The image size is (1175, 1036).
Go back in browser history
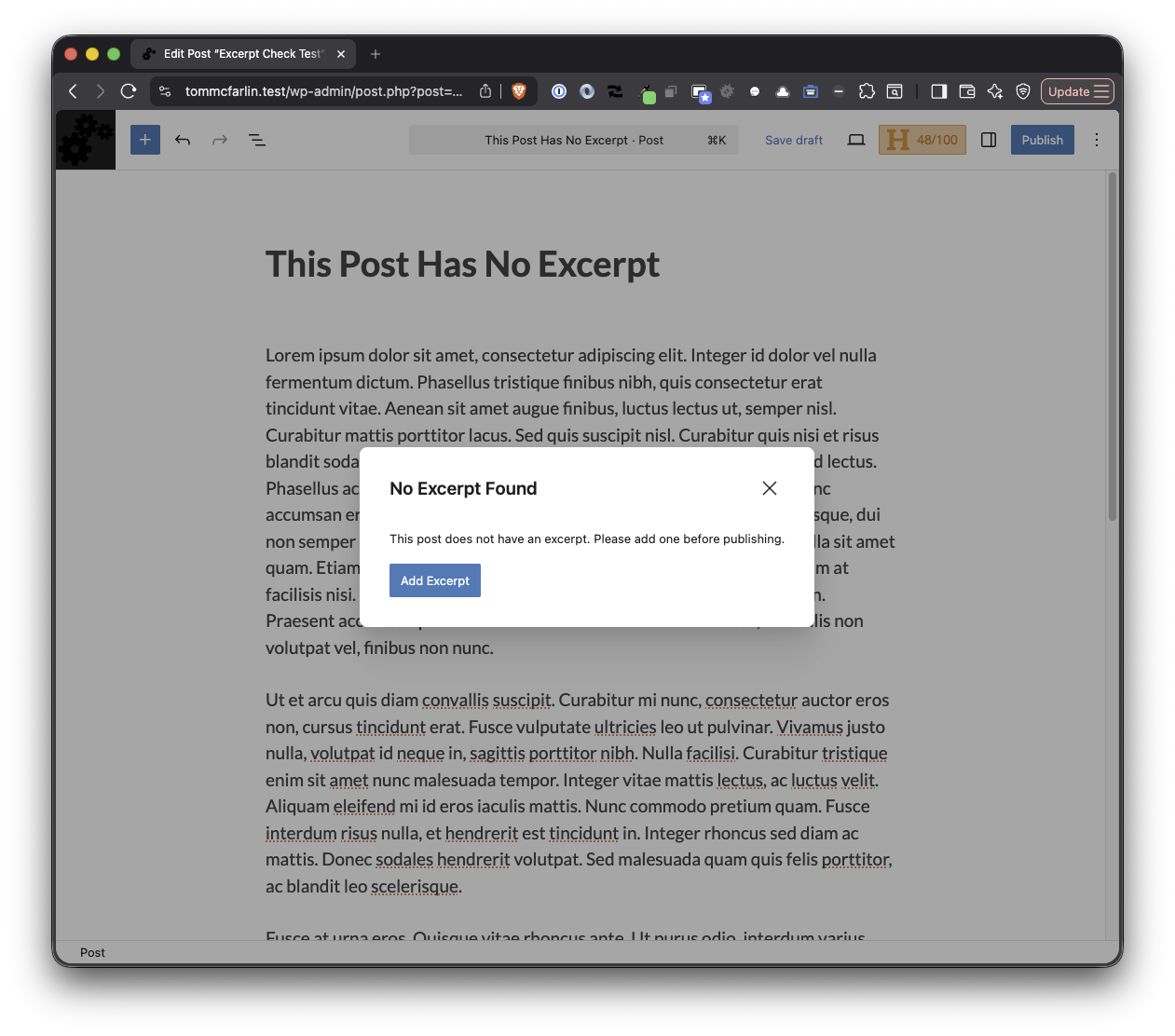pos(73,91)
